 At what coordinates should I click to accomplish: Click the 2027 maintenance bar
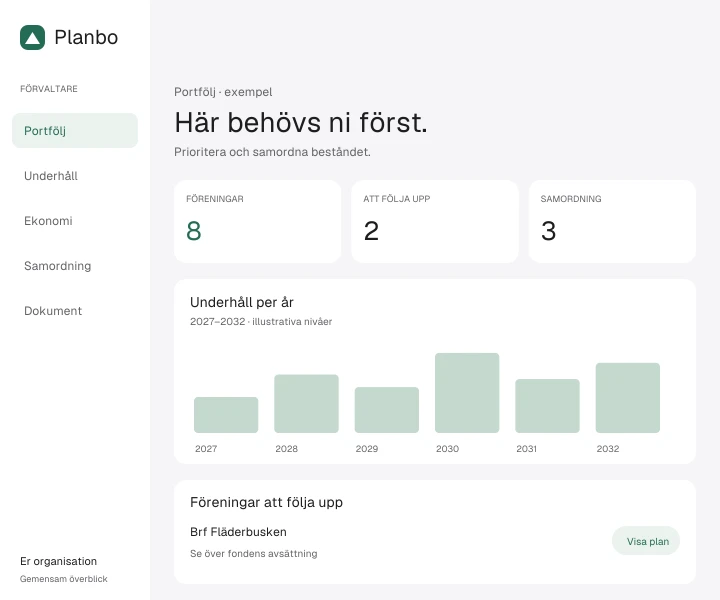(226, 415)
